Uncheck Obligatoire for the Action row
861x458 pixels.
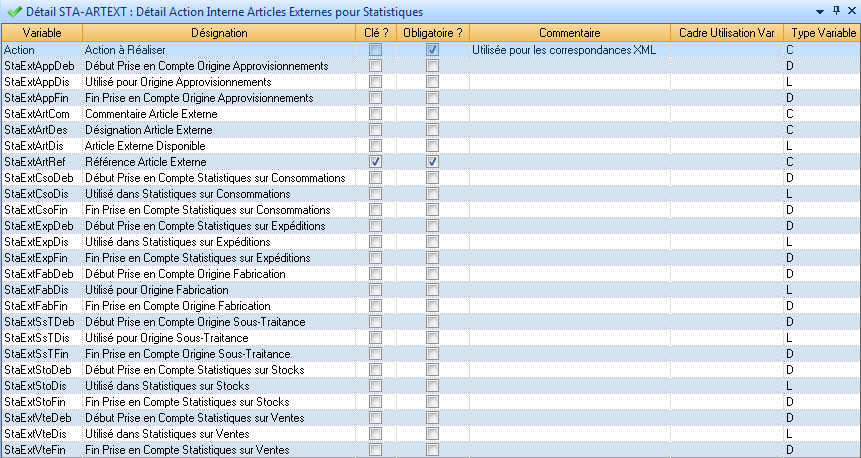432,50
